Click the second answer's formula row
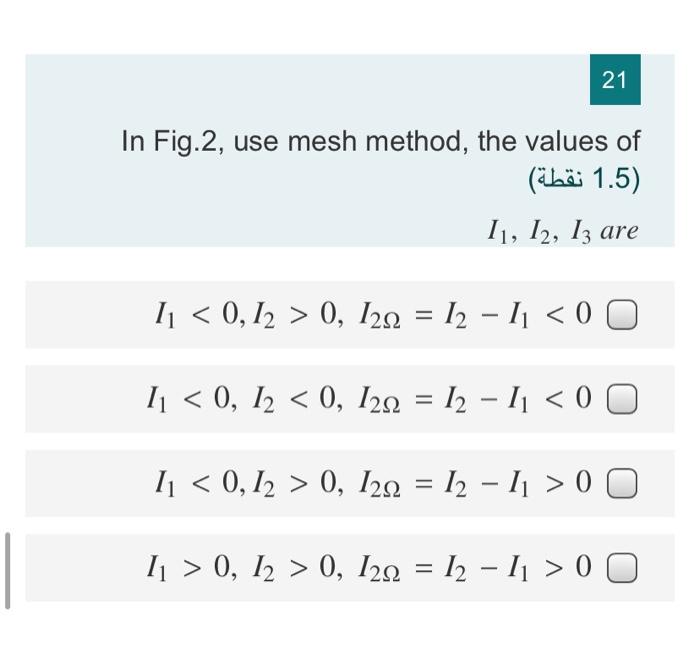This screenshot has height=645, width=700. pyautogui.click(x=350, y=399)
